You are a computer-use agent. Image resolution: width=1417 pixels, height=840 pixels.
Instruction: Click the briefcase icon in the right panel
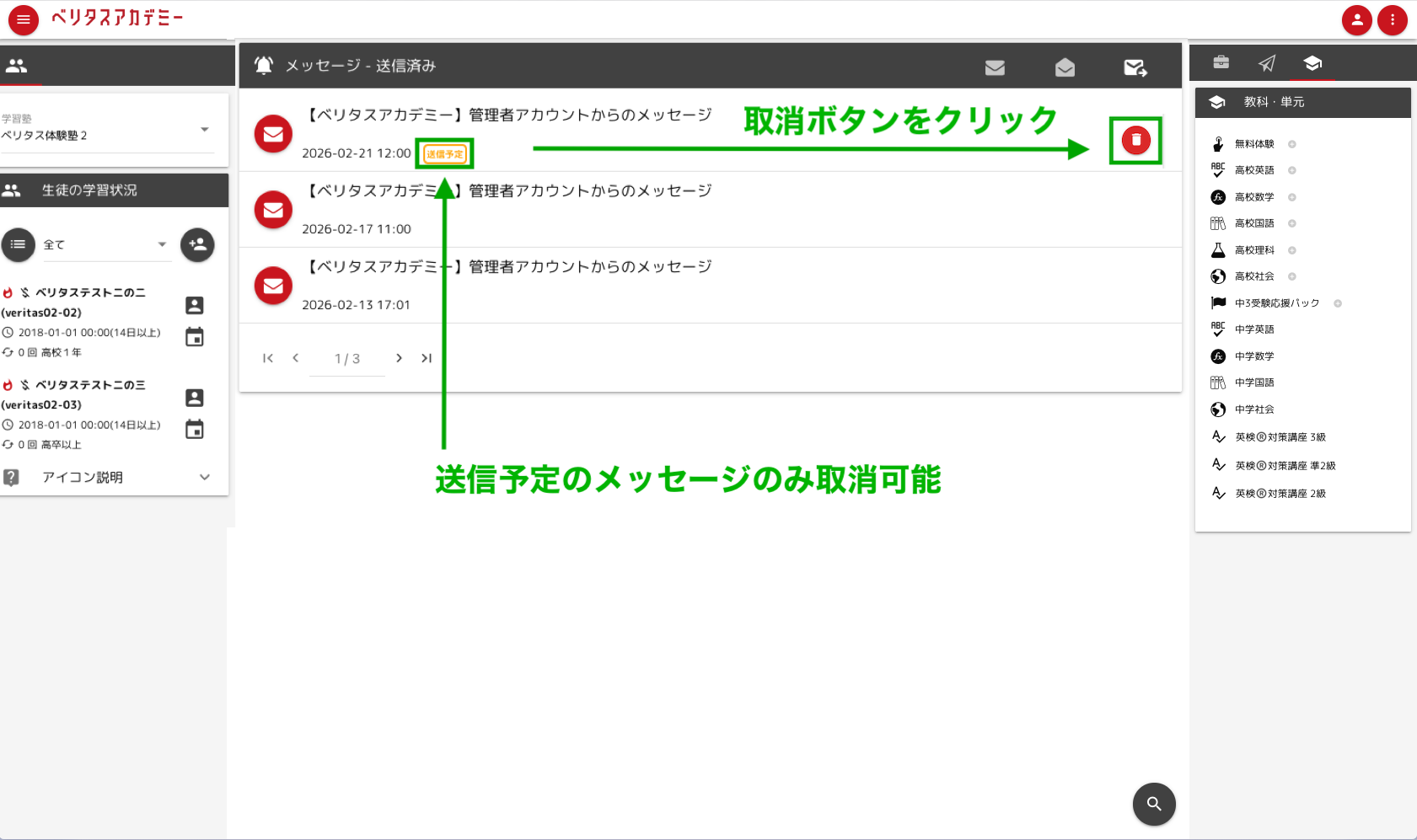point(1220,62)
